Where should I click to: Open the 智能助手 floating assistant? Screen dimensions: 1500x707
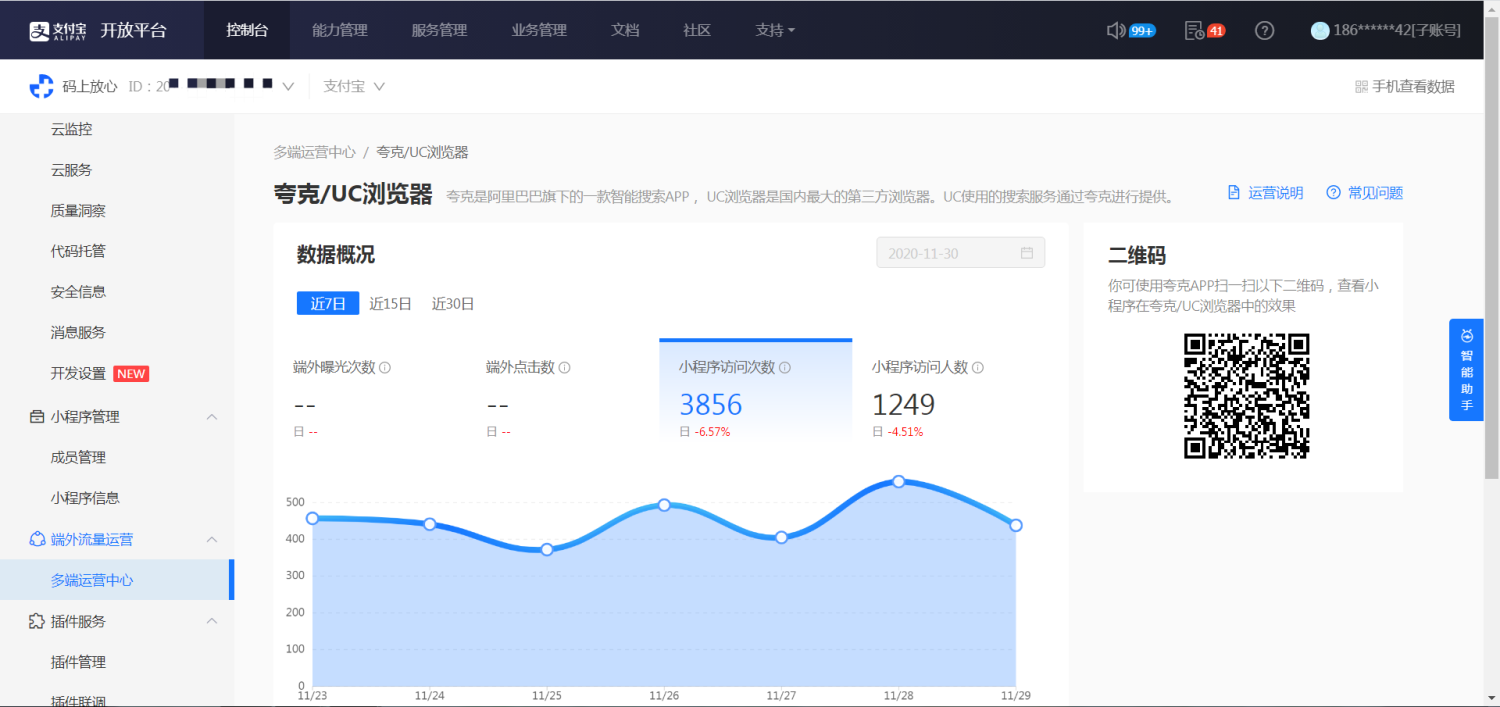1466,370
